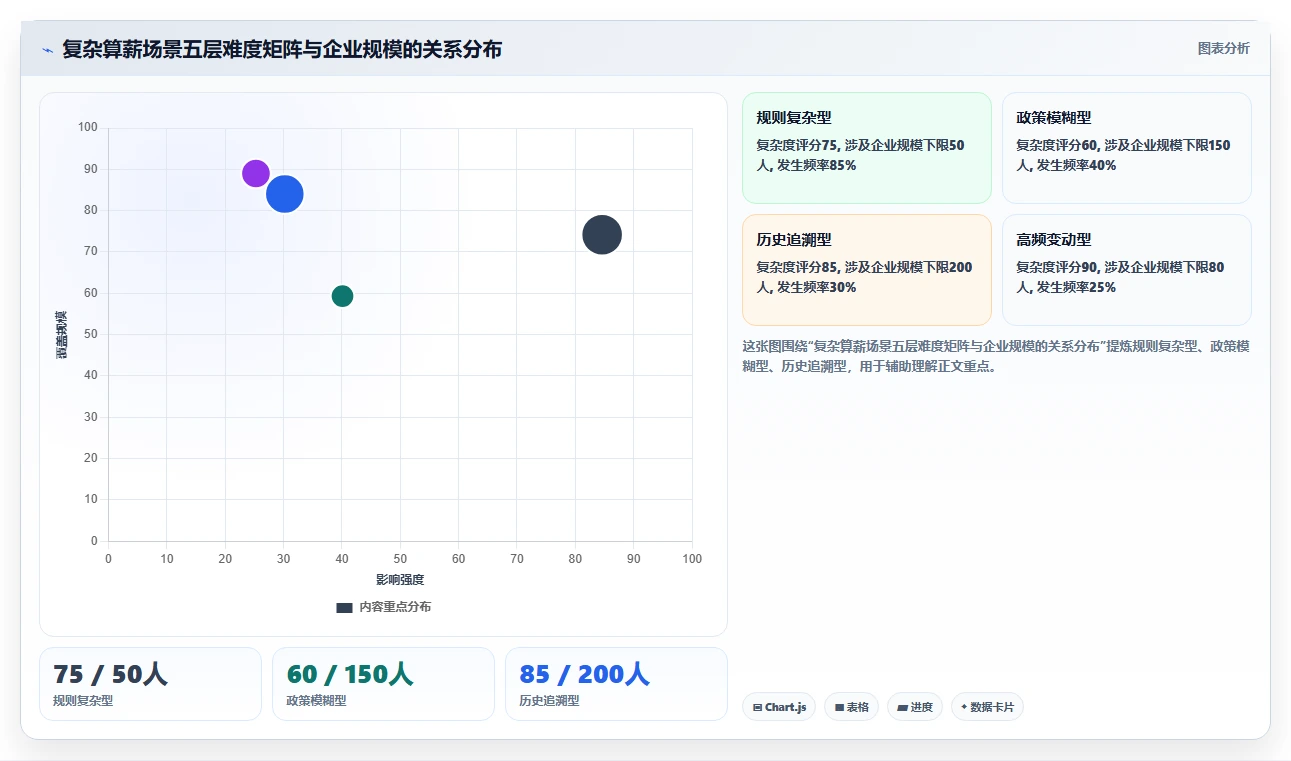The width and height of the screenshot is (1291, 761).
Task: Select the 85 / 200人 stat card
Action: click(616, 684)
